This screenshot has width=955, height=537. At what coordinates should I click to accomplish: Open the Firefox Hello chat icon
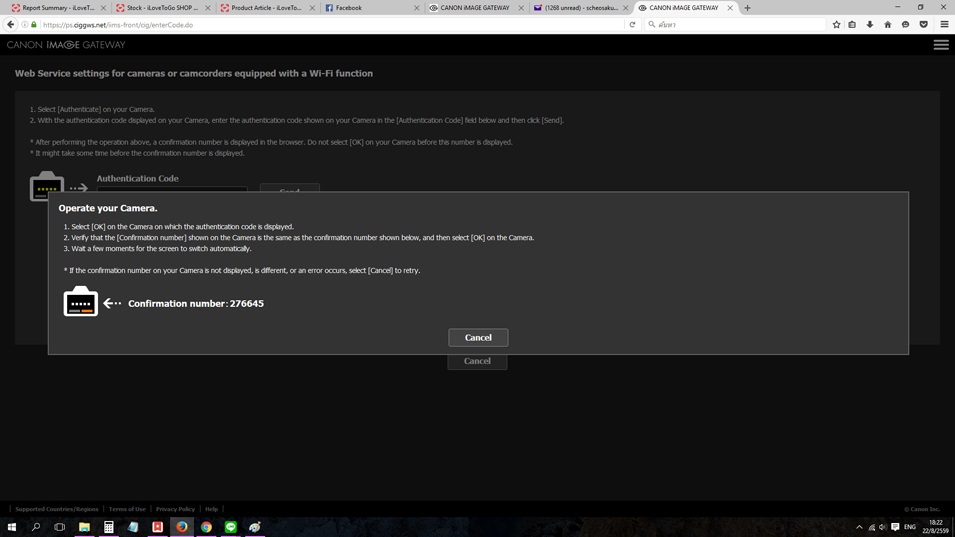906,24
